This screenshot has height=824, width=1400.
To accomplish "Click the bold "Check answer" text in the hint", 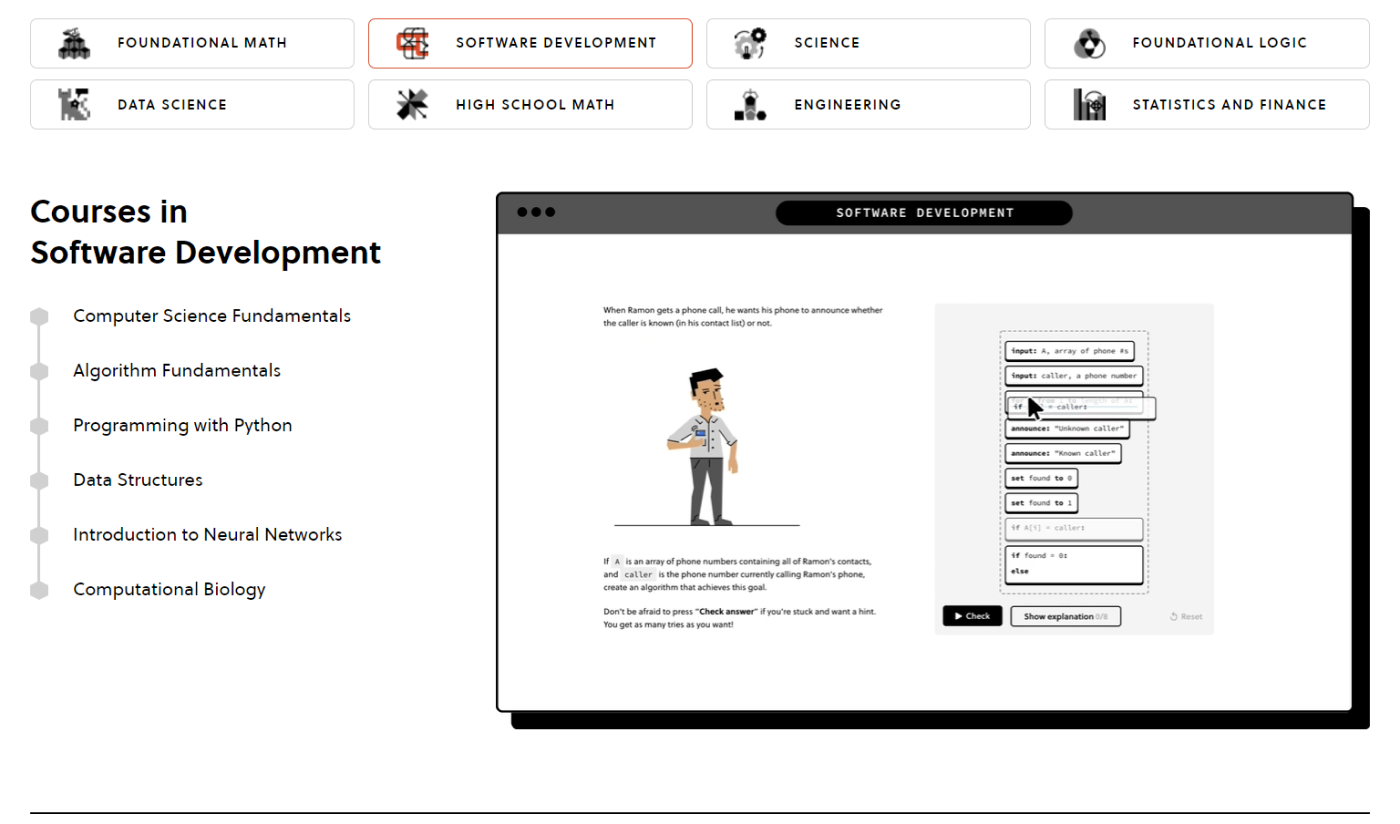I will point(726,611).
